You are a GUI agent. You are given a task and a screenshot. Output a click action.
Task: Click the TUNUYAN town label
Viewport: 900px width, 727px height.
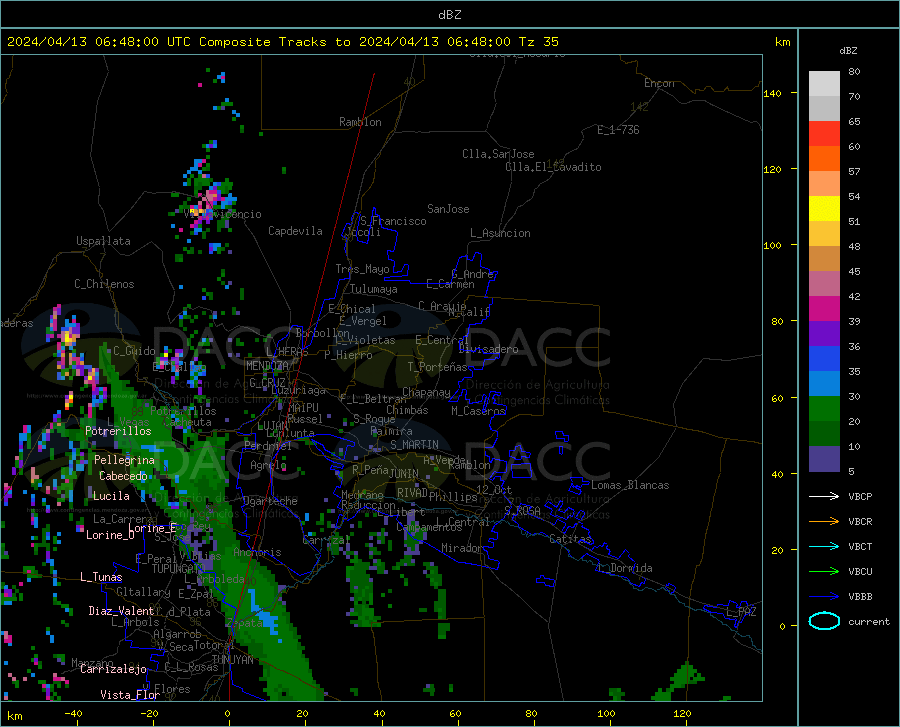232,659
